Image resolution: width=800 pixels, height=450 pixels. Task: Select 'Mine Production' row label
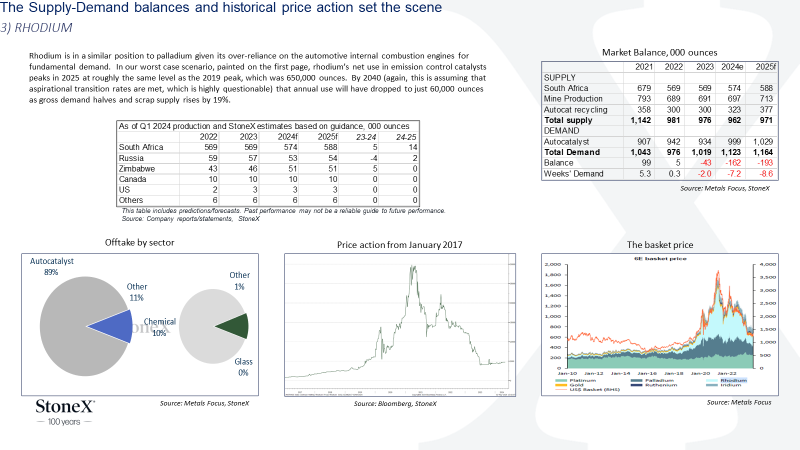click(573, 98)
